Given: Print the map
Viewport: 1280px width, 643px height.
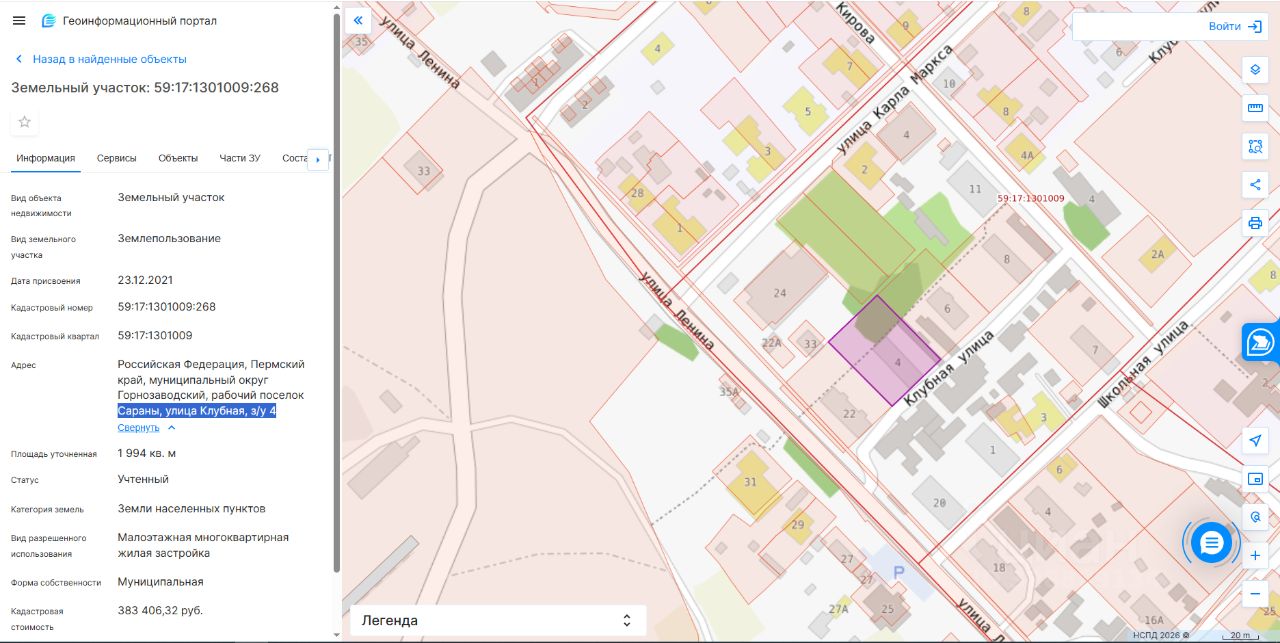Looking at the screenshot, I should (x=1255, y=222).
